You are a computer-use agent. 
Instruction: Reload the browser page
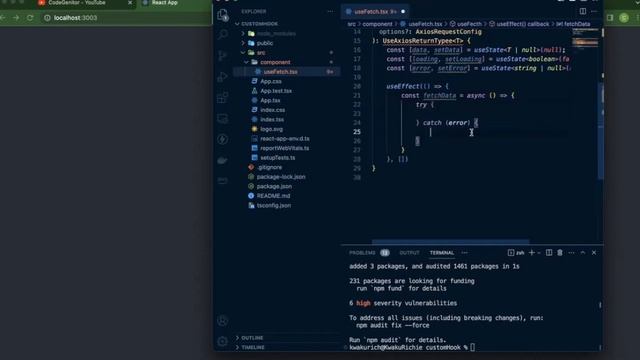pyautogui.click(x=30, y=18)
